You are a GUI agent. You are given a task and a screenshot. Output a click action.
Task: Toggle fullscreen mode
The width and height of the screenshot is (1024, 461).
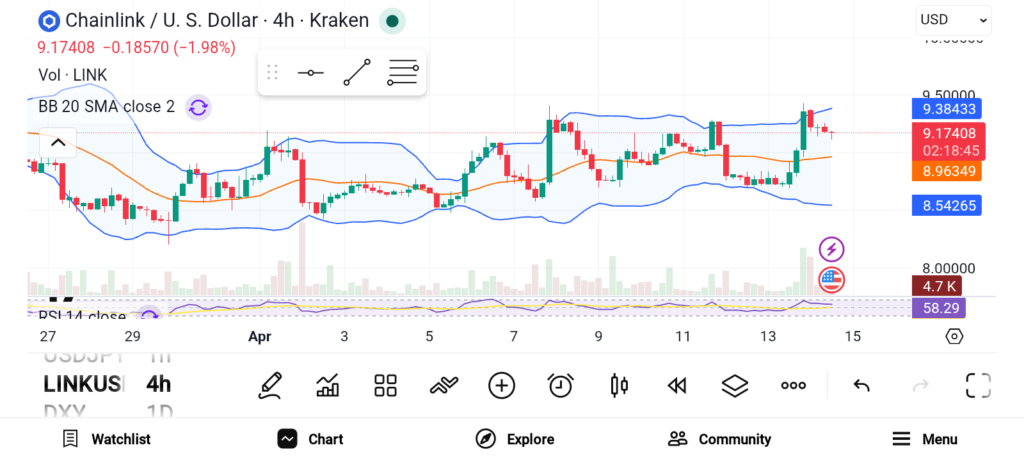[x=978, y=385]
